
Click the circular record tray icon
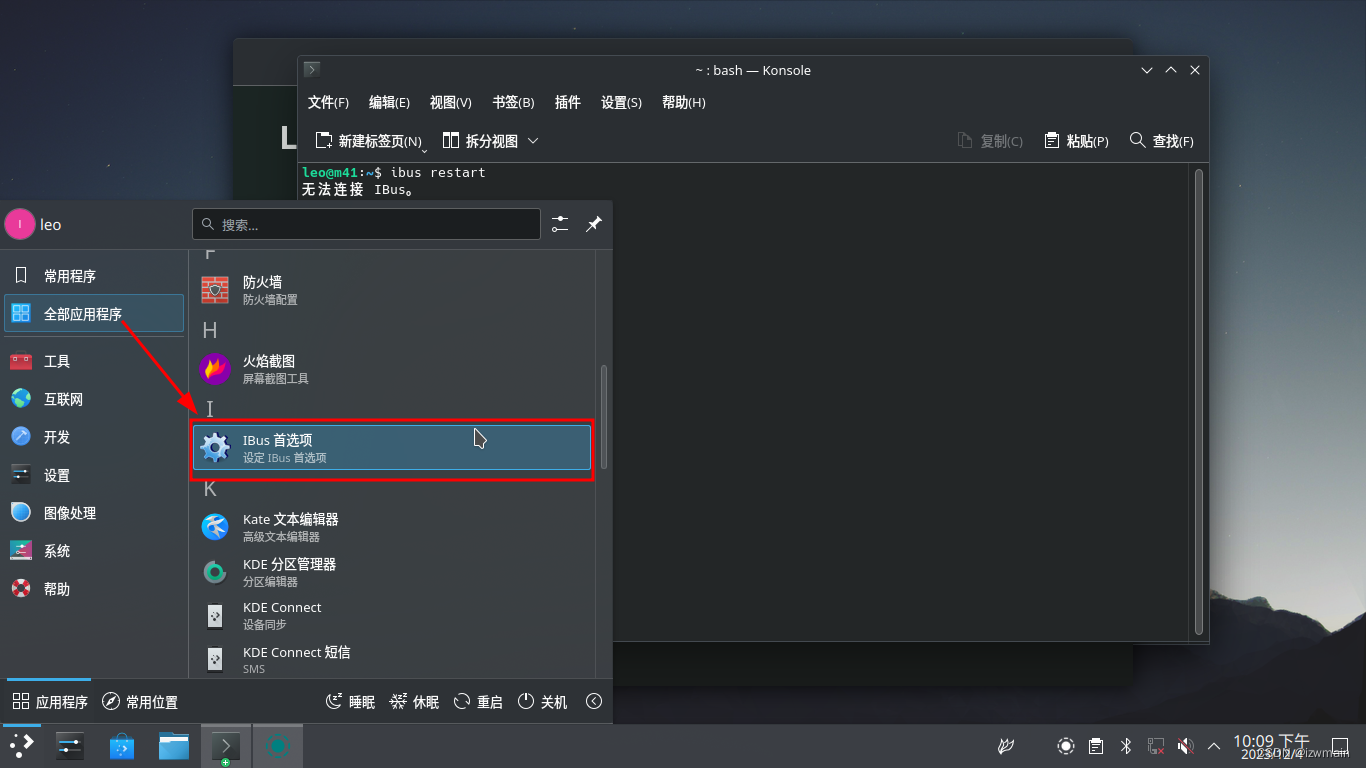click(x=1066, y=746)
